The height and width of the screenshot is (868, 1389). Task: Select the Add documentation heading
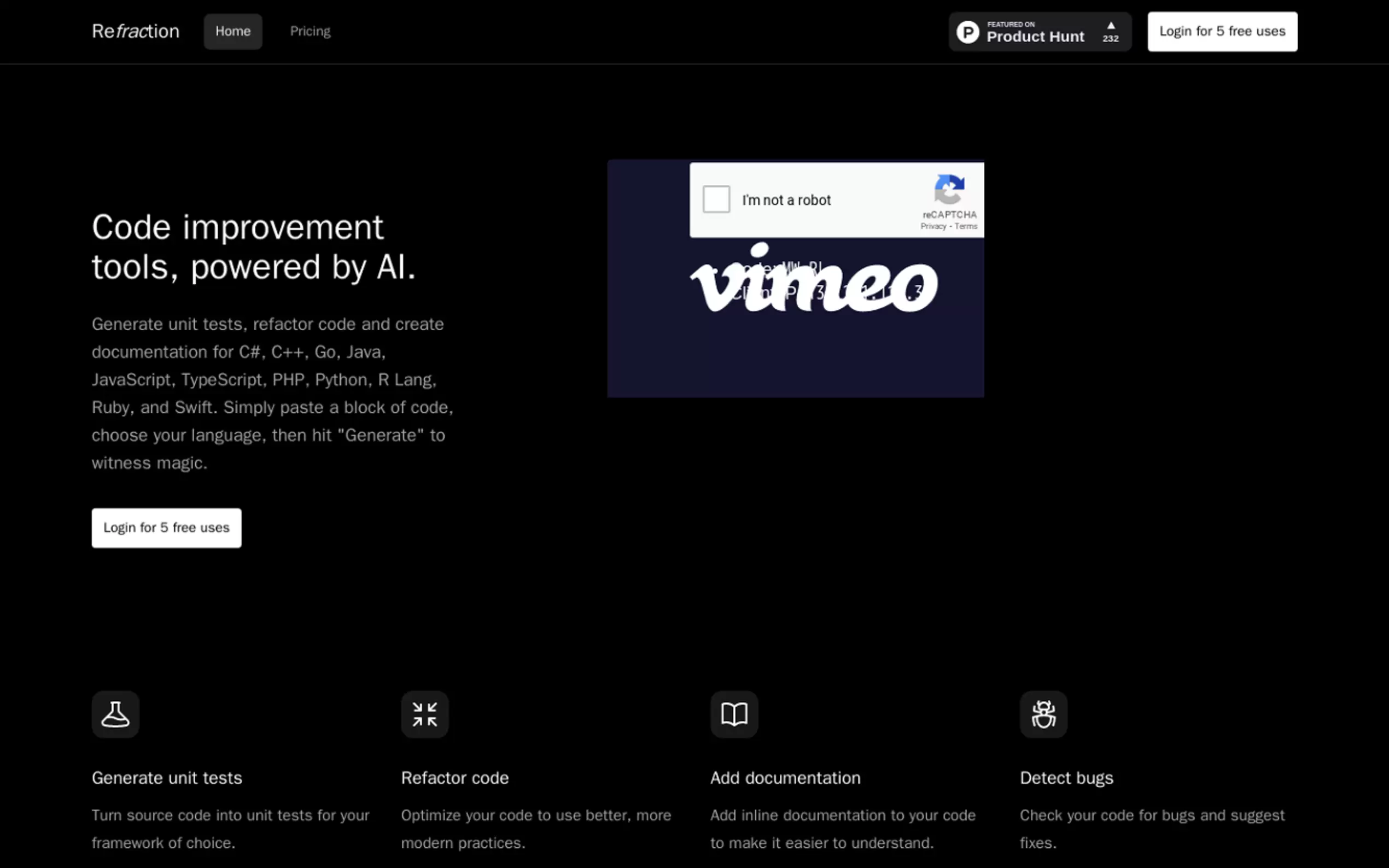[785, 778]
